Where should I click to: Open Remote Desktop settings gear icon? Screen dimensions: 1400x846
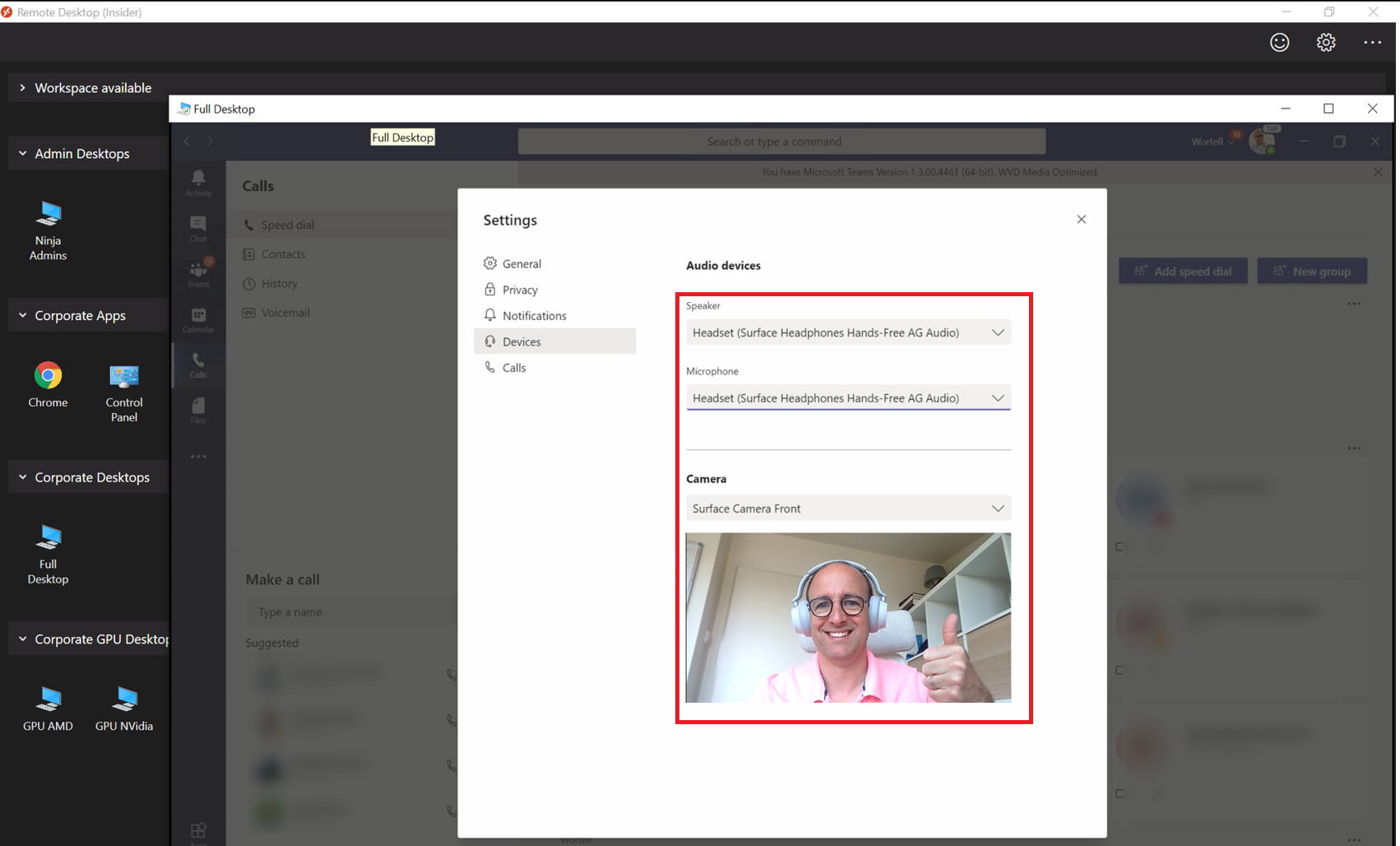pos(1326,42)
